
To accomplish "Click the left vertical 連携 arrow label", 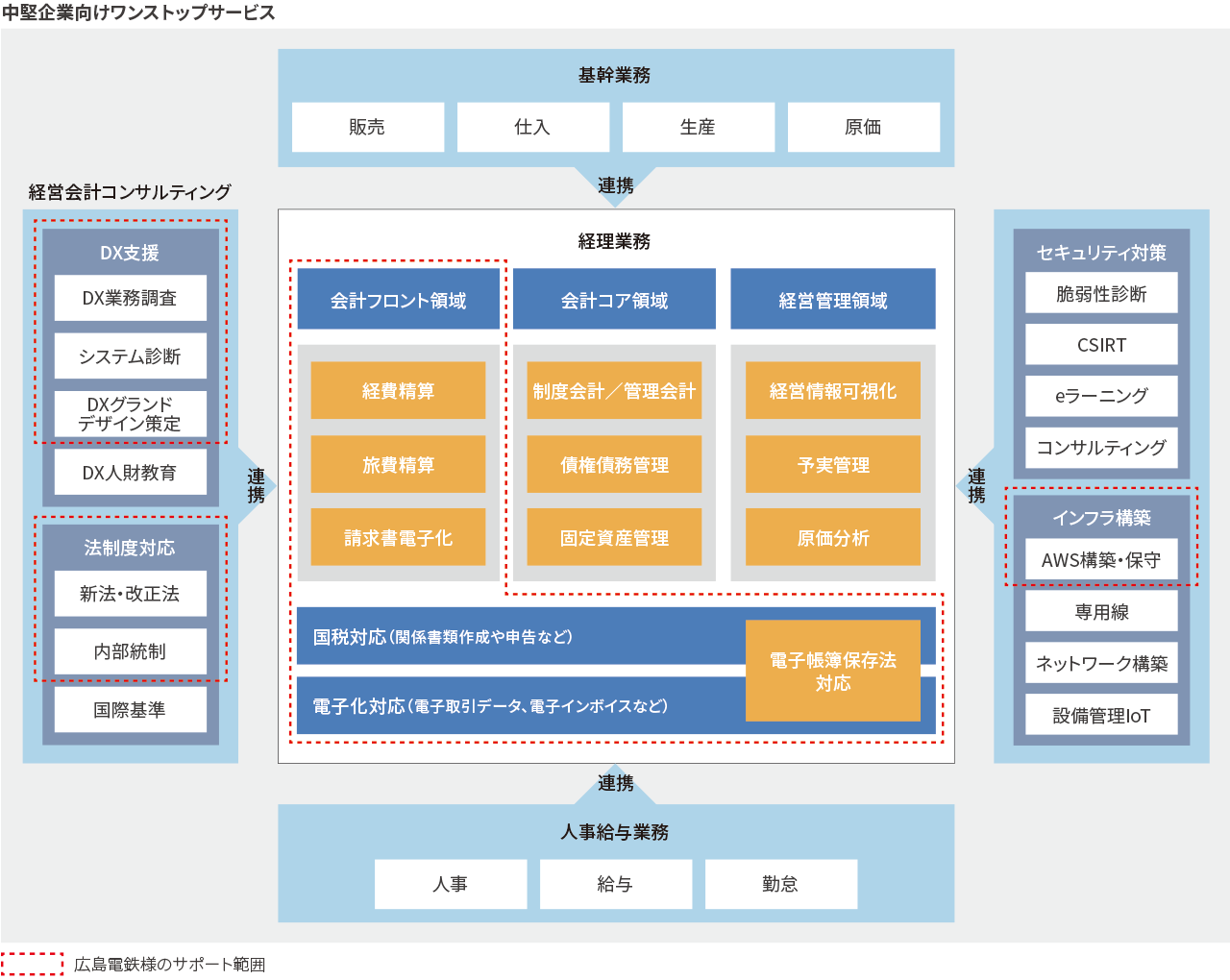I will point(256,486).
